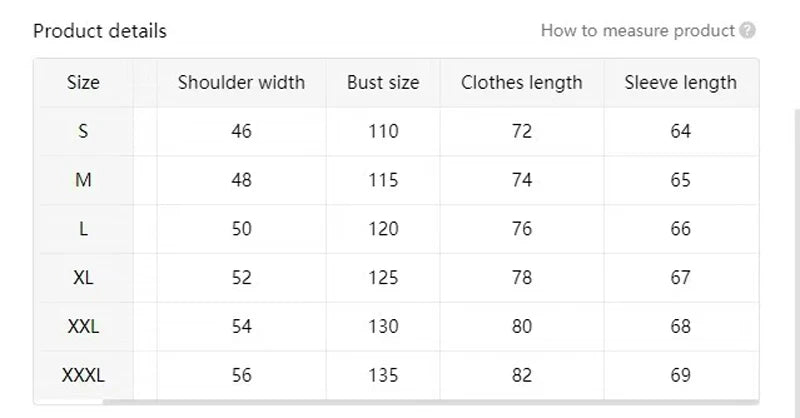Select the Sleeve length column header
Screen dimensions: 800x418
[x=681, y=83]
